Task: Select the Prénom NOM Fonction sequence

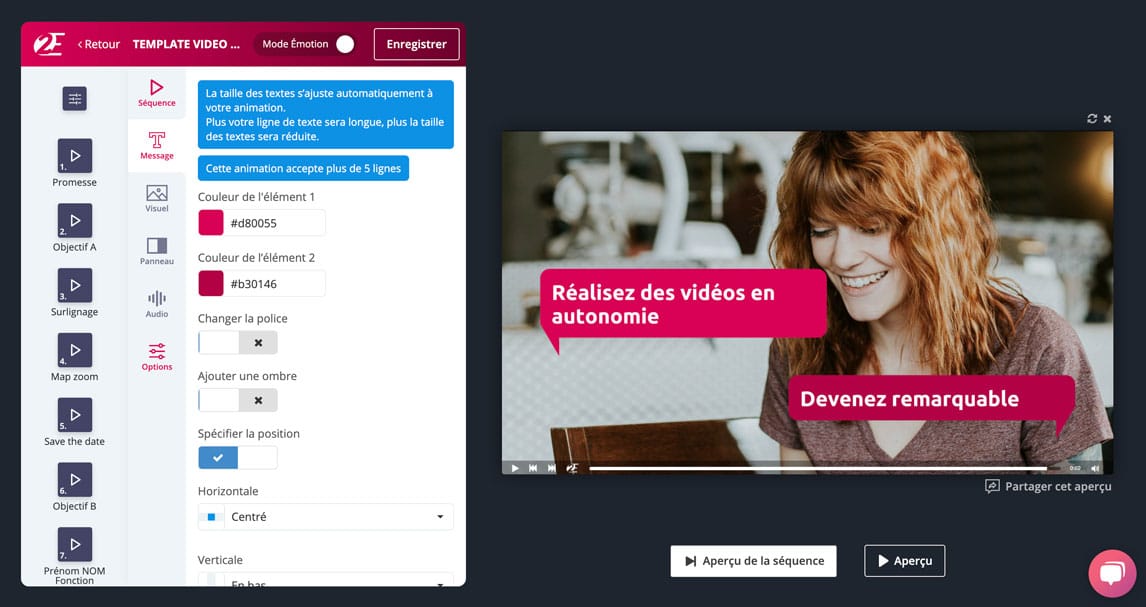Action: [75, 544]
